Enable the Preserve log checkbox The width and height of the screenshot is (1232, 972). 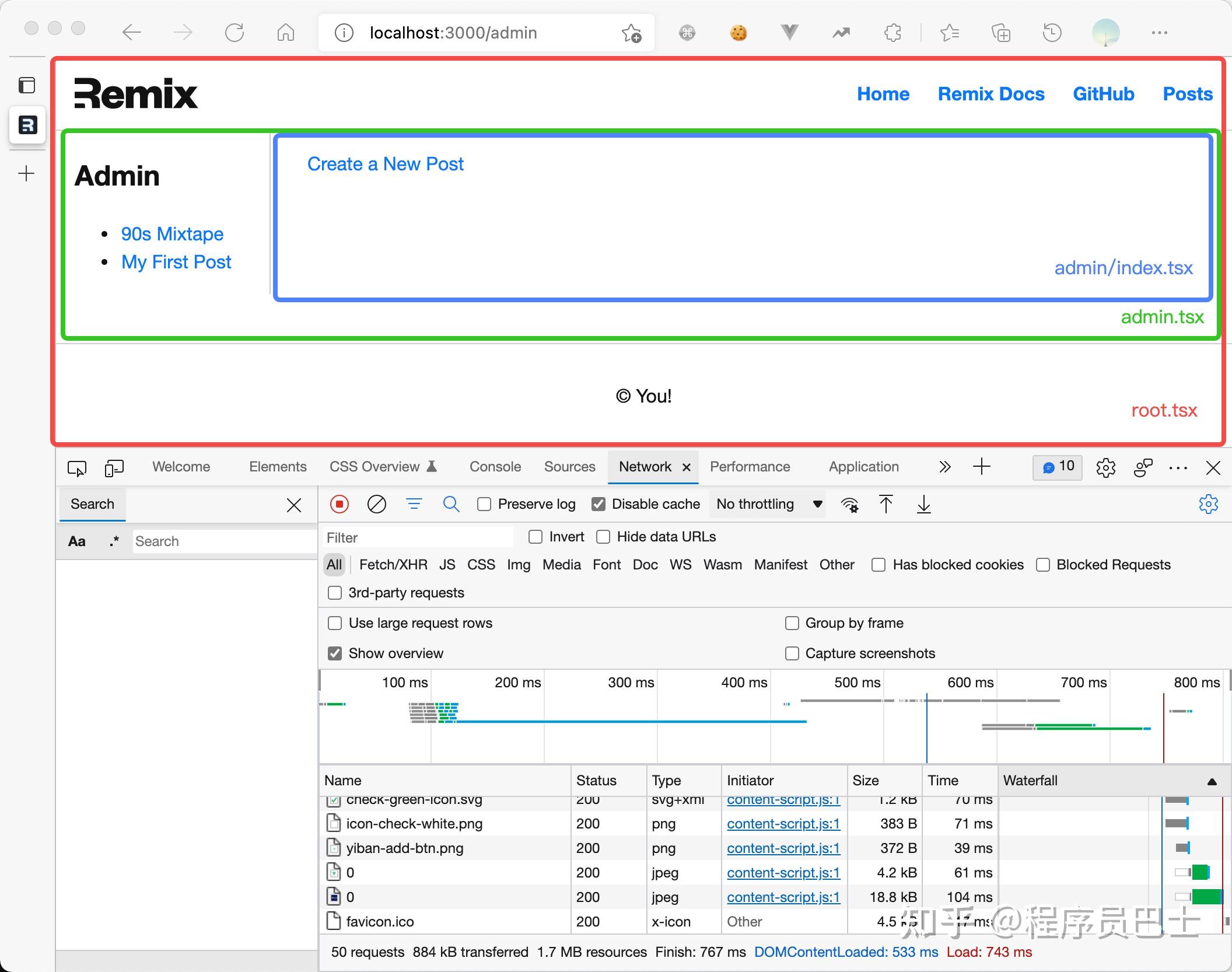click(x=484, y=504)
